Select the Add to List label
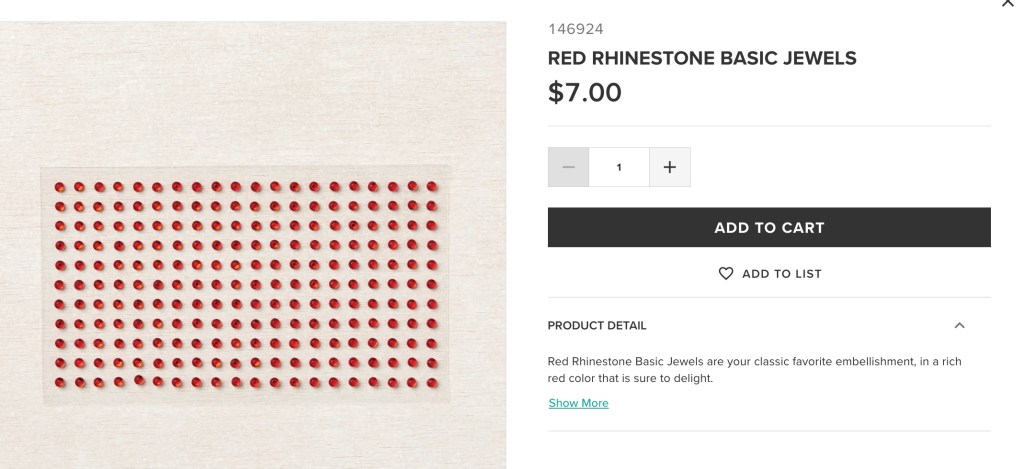The width and height of the screenshot is (1024, 469). click(x=781, y=273)
